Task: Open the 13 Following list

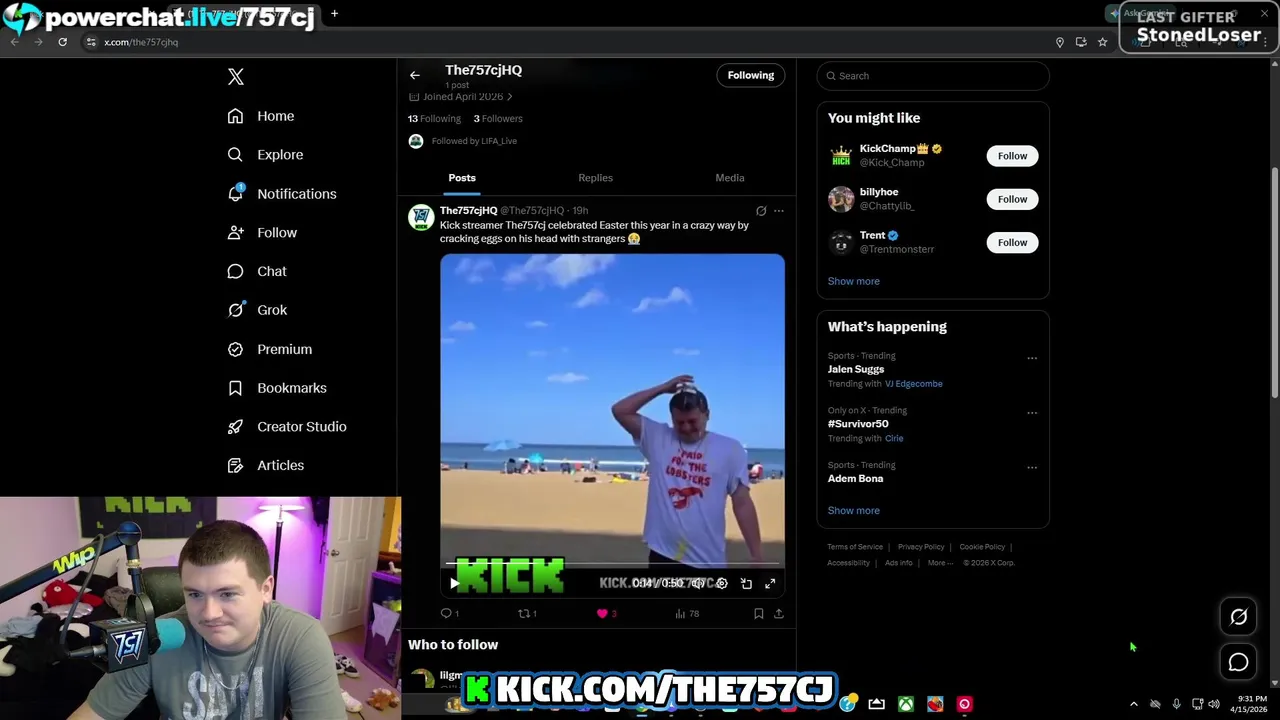Action: point(434,118)
